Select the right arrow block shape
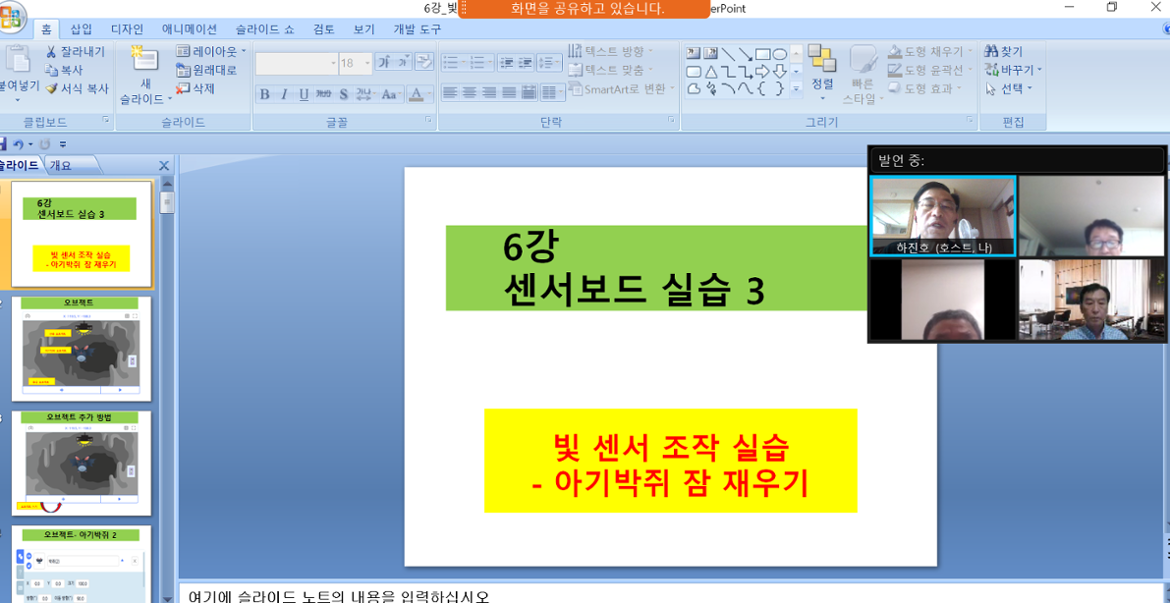The image size is (1170, 603). click(x=762, y=71)
